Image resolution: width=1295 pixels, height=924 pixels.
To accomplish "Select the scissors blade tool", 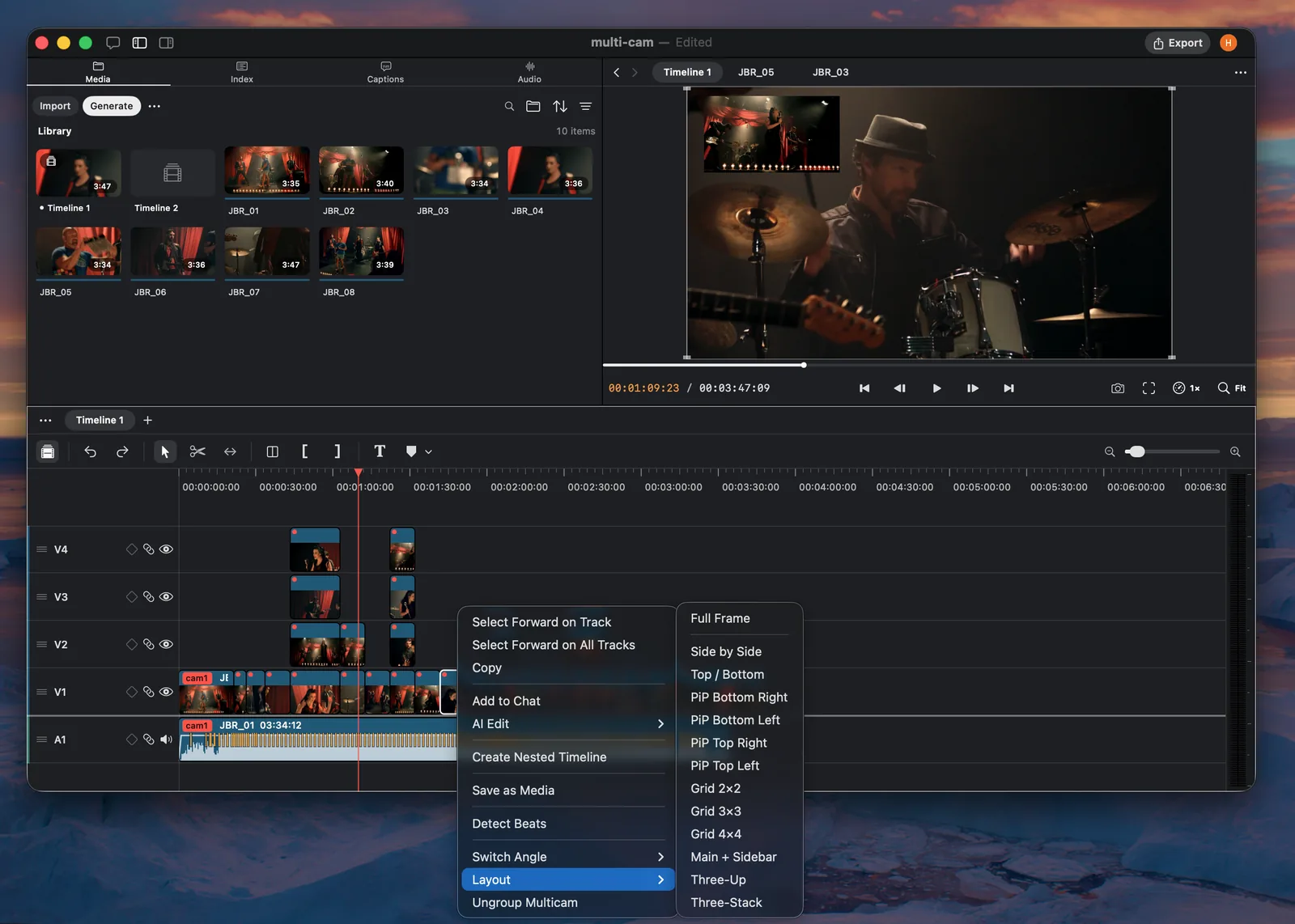I will (197, 451).
